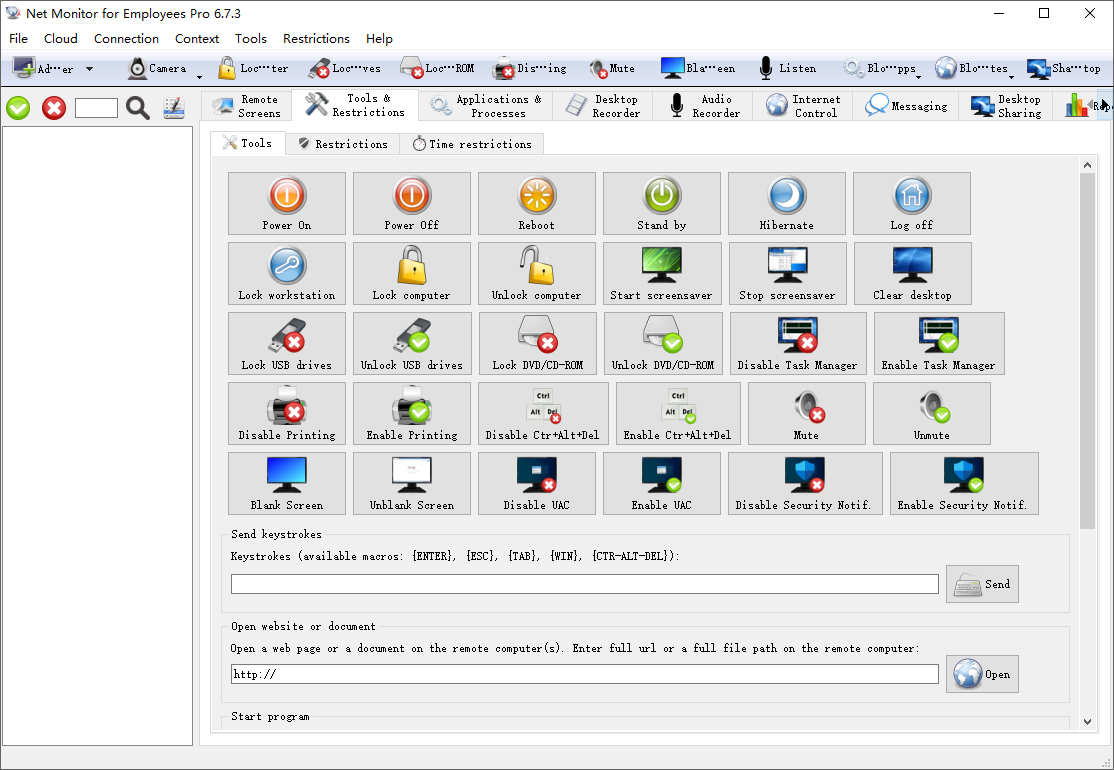
Task: Click Unlock computer tool
Action: [x=536, y=273]
